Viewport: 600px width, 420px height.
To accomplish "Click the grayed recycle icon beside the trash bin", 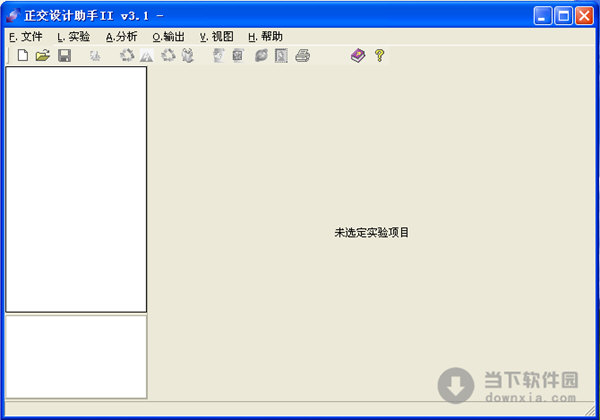I will (x=168, y=55).
